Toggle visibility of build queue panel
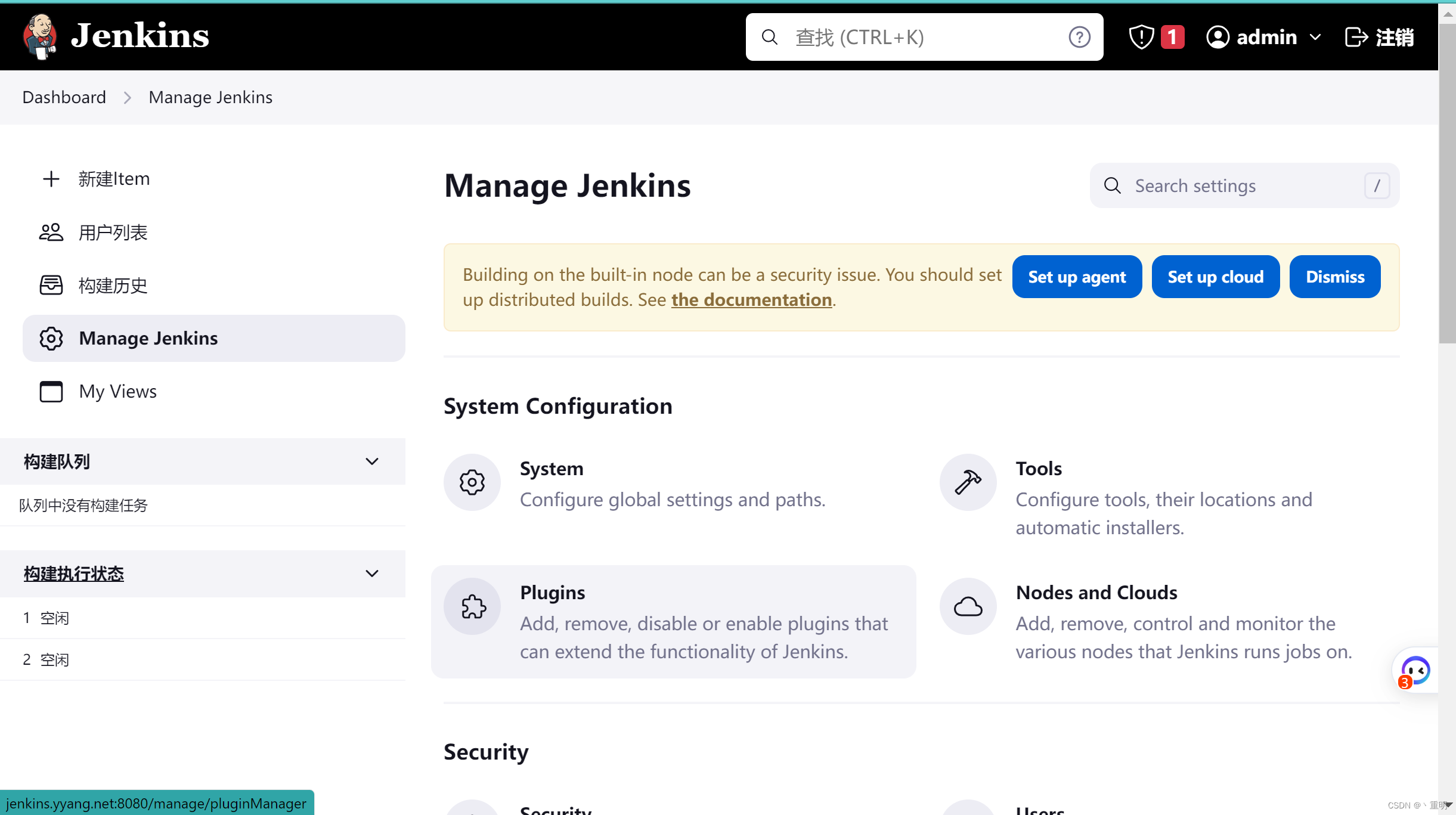This screenshot has height=815, width=1456. coord(370,461)
